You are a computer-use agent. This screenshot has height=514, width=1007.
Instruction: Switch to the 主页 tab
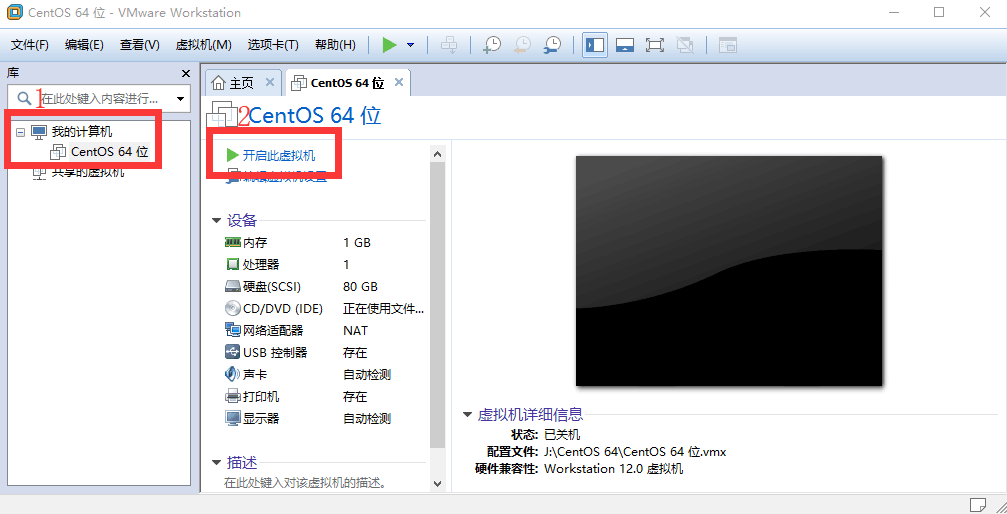241,82
